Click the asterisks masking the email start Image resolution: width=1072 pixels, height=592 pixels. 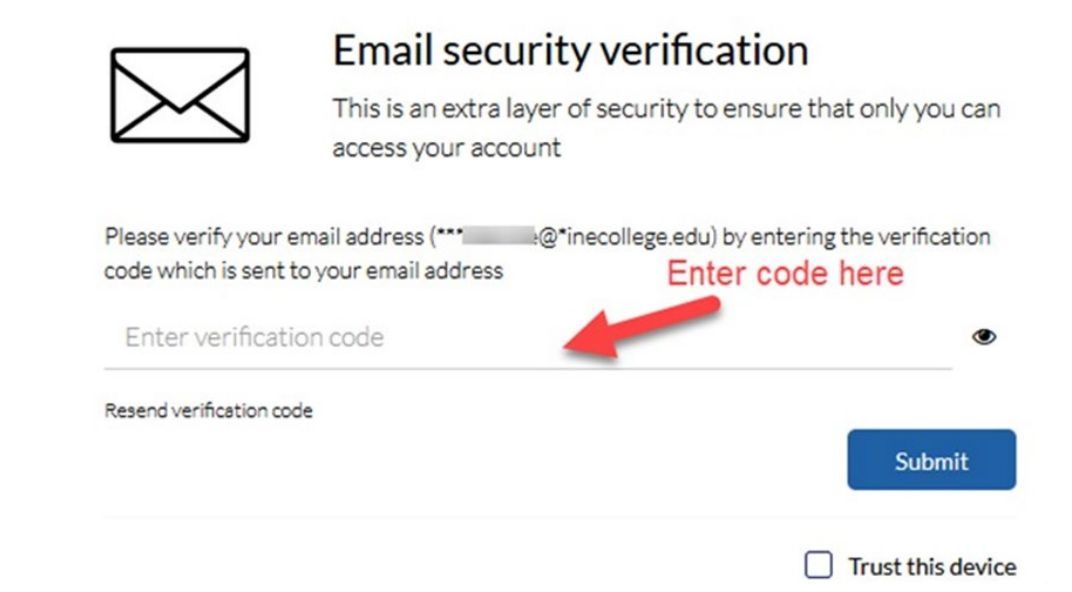coord(449,234)
